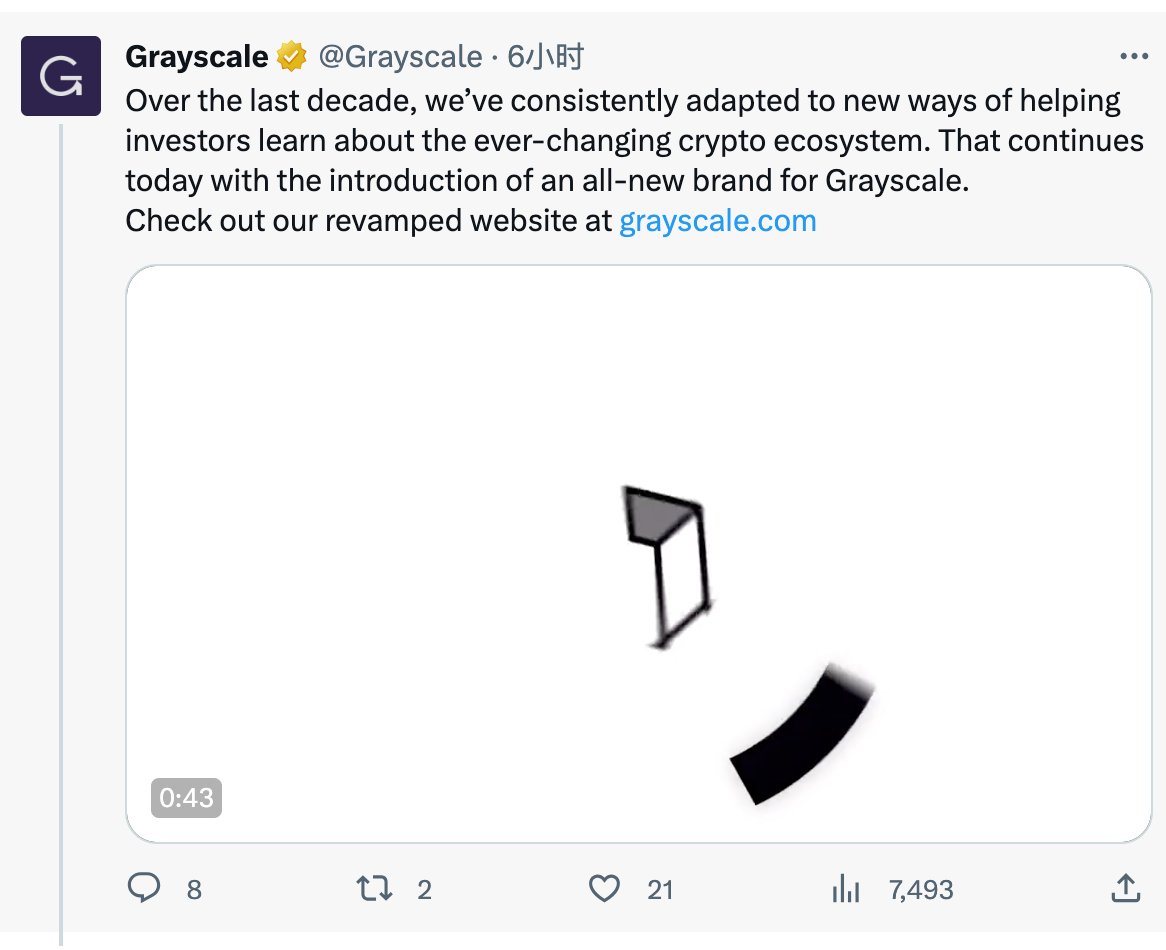The width and height of the screenshot is (1166, 950).
Task: Open the tweet's 6小时 timestamp
Action: 545,57
